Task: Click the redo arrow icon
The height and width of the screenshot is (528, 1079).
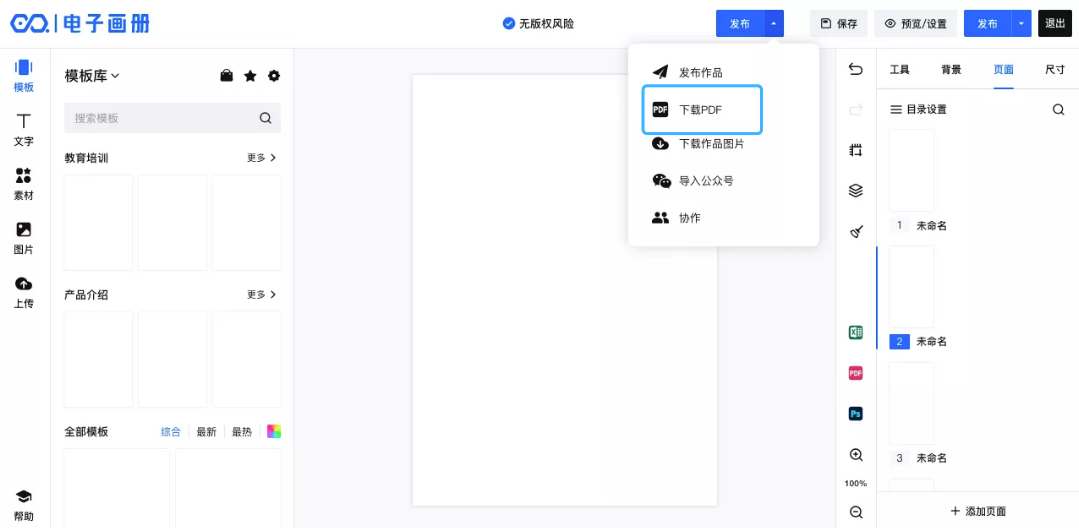Action: pos(855,110)
